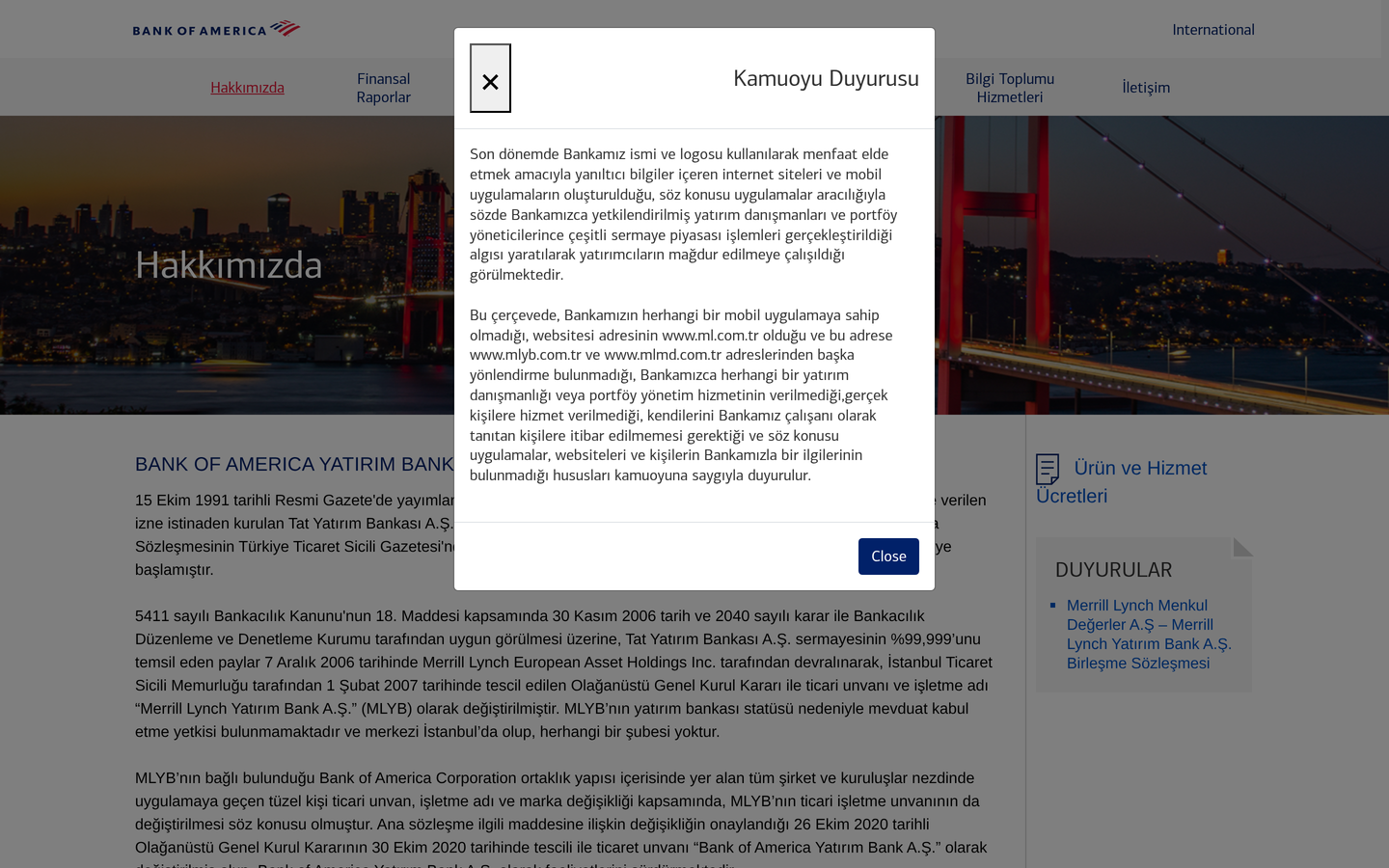Open the Bank of America logo link

[216, 29]
